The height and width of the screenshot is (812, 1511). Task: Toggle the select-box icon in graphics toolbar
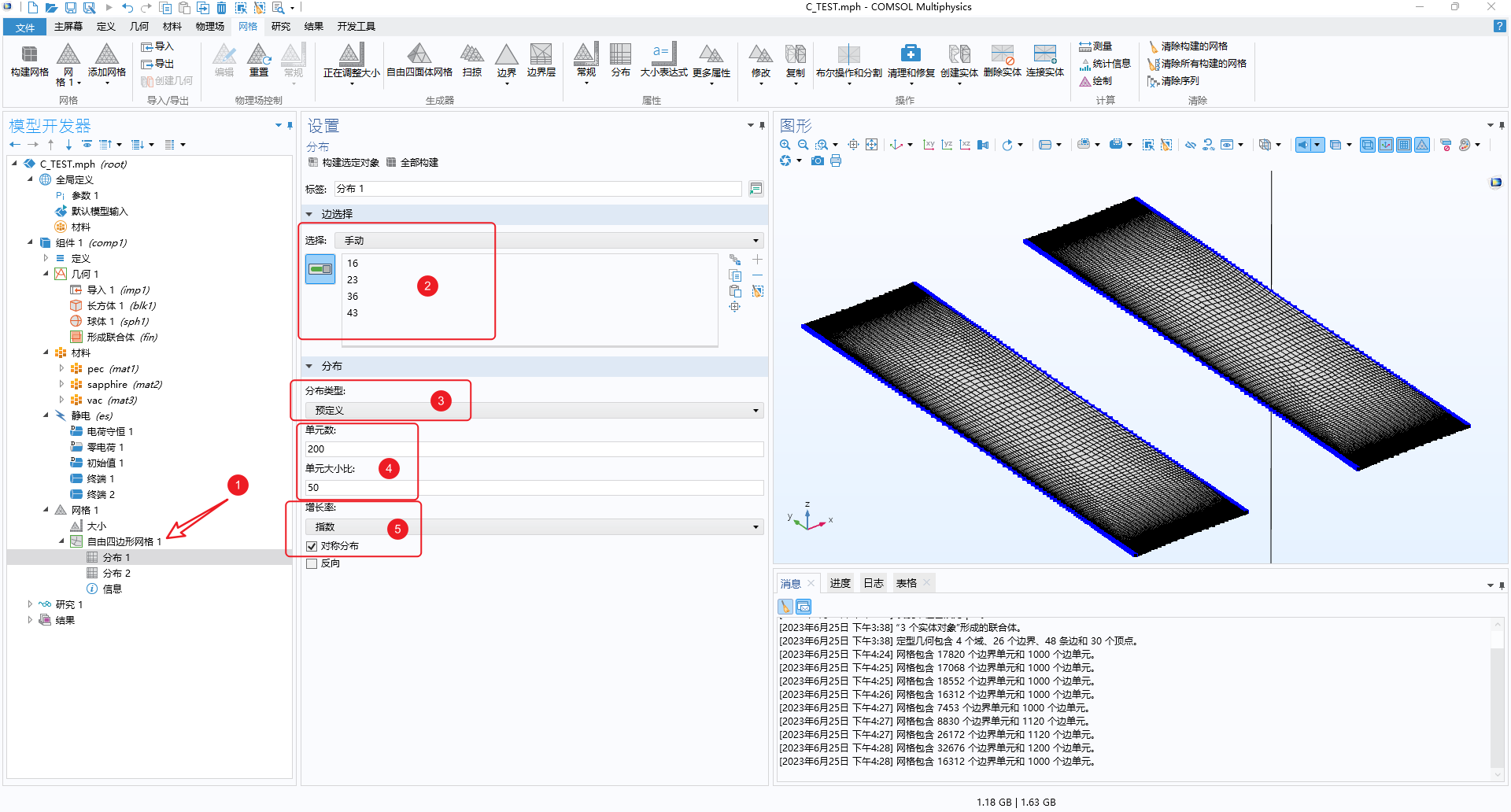pyautogui.click(x=1148, y=145)
